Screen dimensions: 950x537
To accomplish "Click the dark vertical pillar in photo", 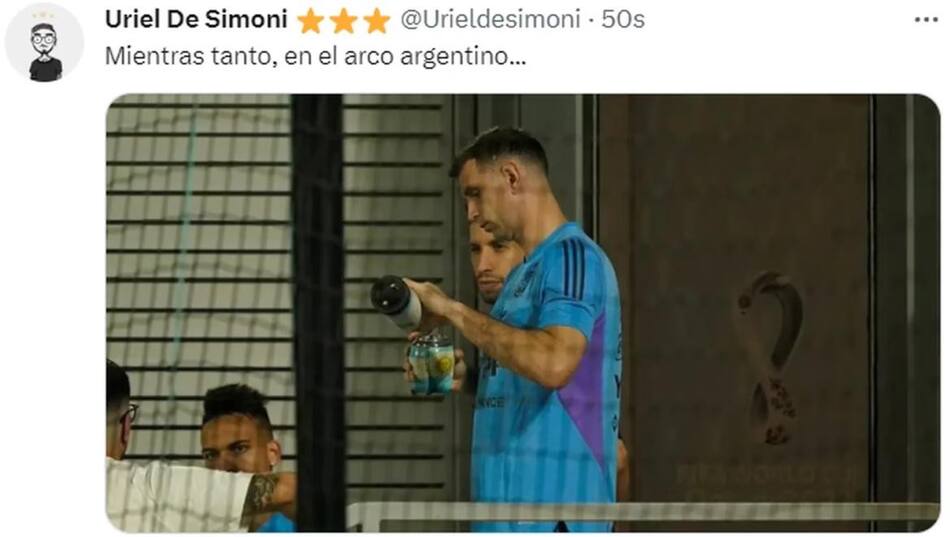I will point(318,313).
